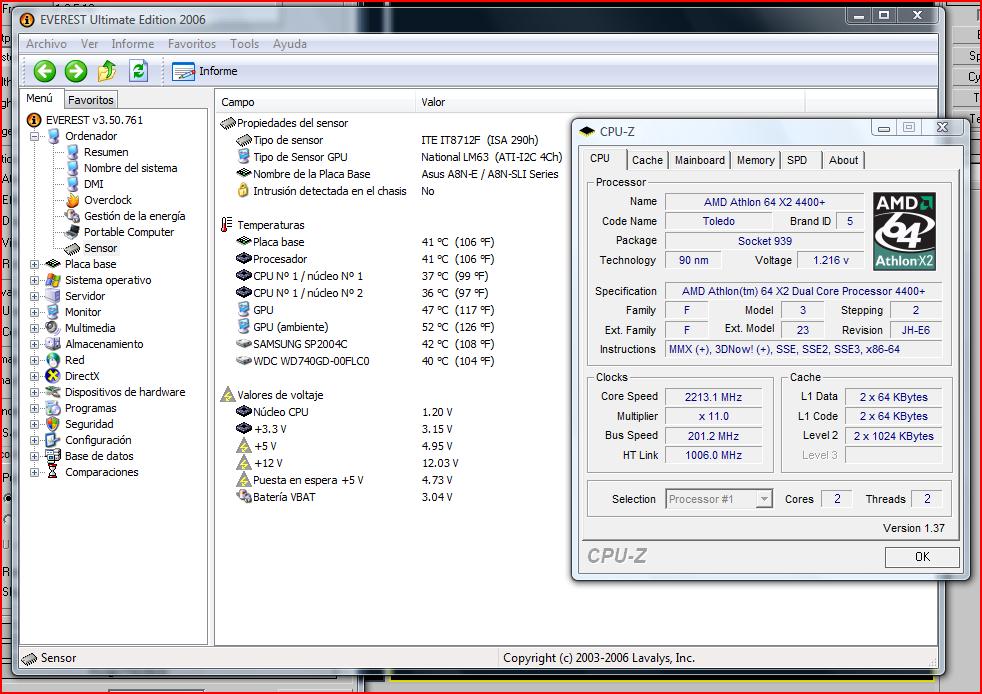Image resolution: width=982 pixels, height=694 pixels.
Task: Click the Red network globe icon
Action: [x=53, y=360]
